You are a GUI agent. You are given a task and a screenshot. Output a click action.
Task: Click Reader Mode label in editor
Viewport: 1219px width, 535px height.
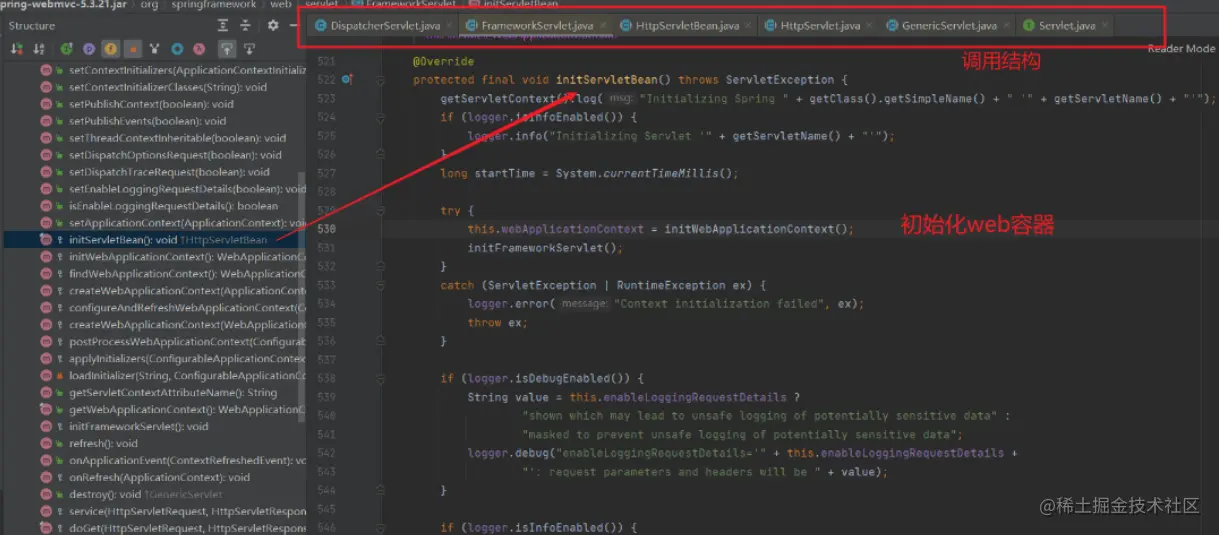click(x=1181, y=48)
